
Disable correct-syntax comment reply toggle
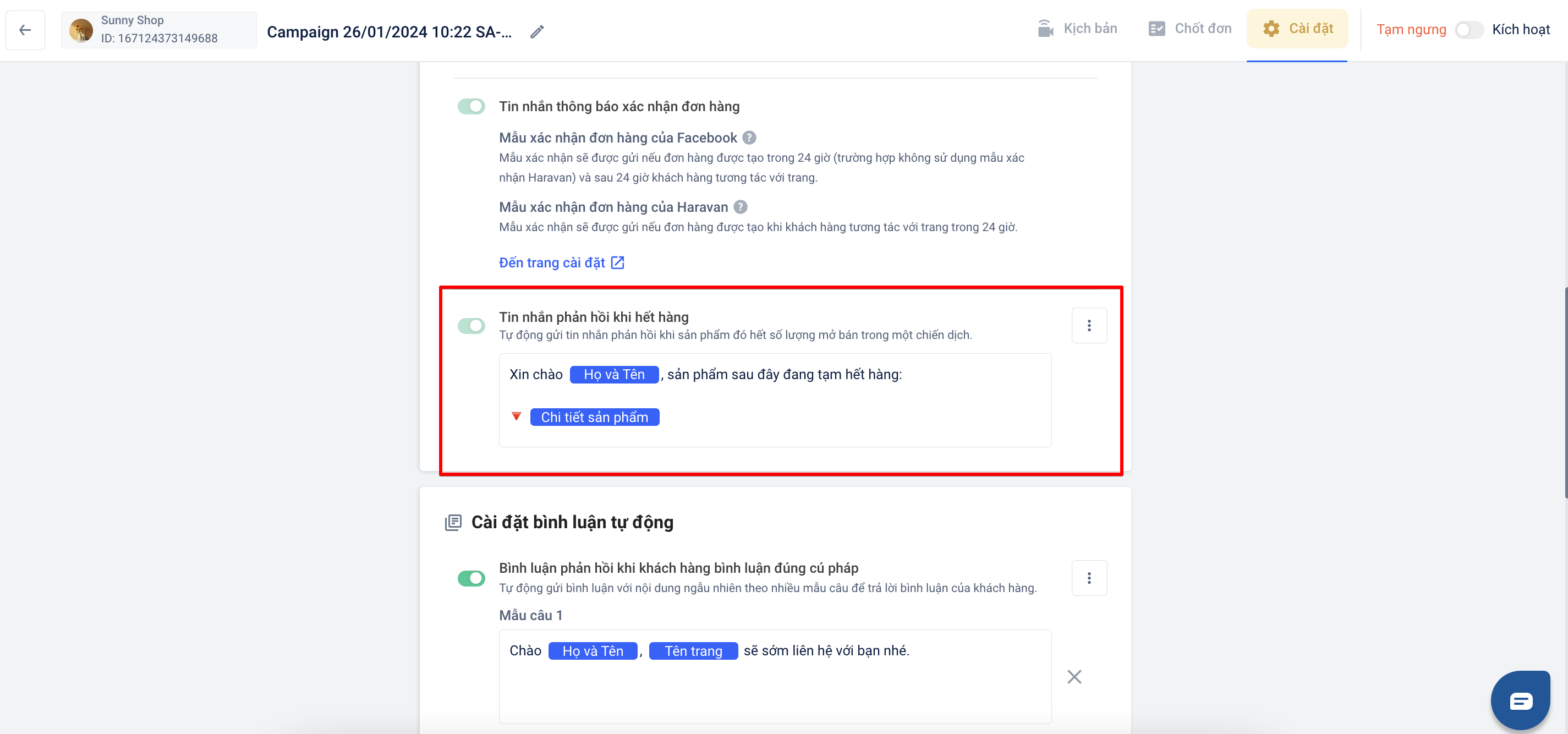click(x=471, y=578)
